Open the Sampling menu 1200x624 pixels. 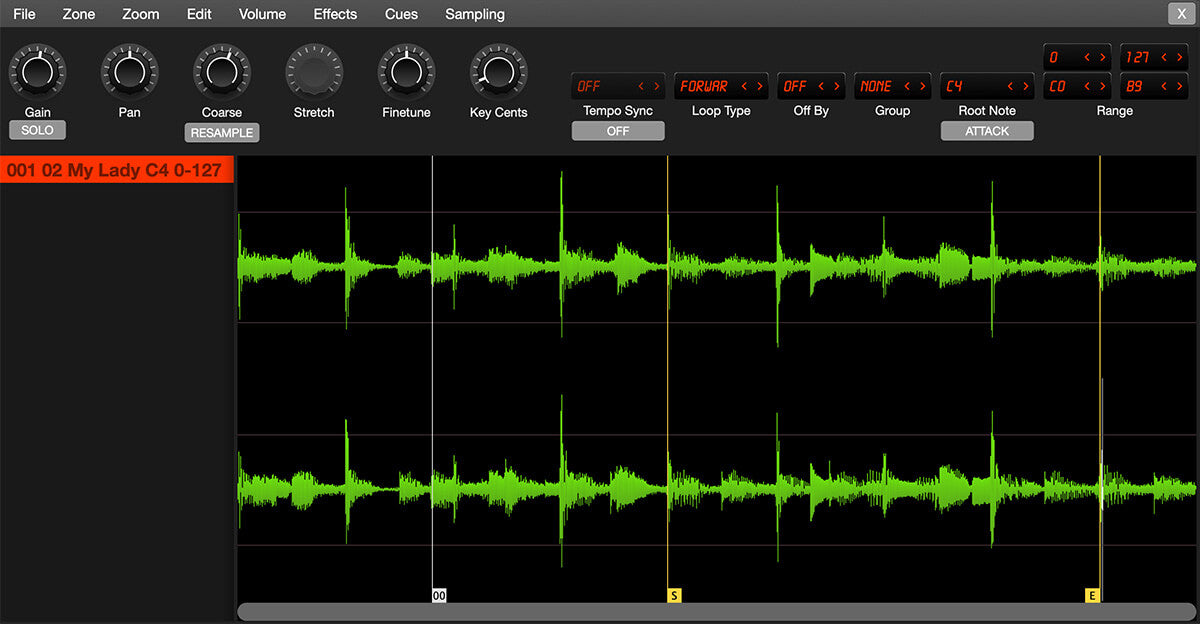click(475, 14)
